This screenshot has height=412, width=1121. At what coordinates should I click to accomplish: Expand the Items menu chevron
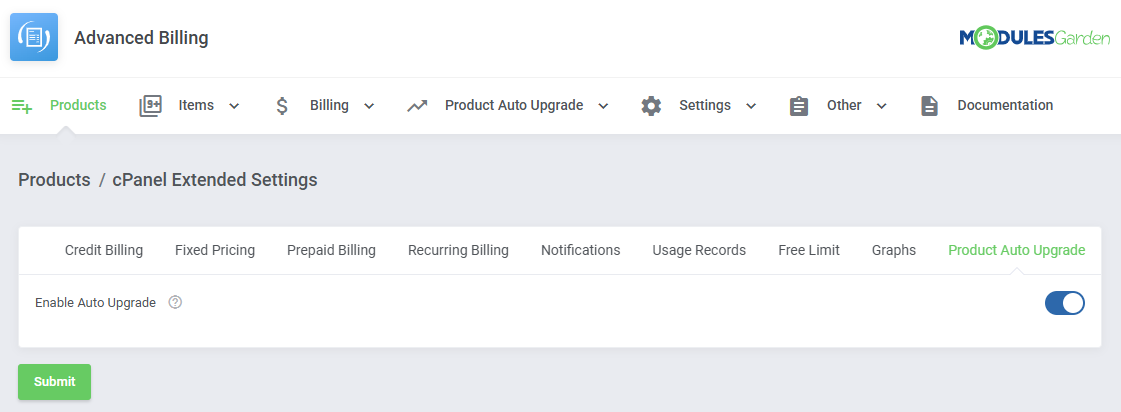pyautogui.click(x=234, y=106)
